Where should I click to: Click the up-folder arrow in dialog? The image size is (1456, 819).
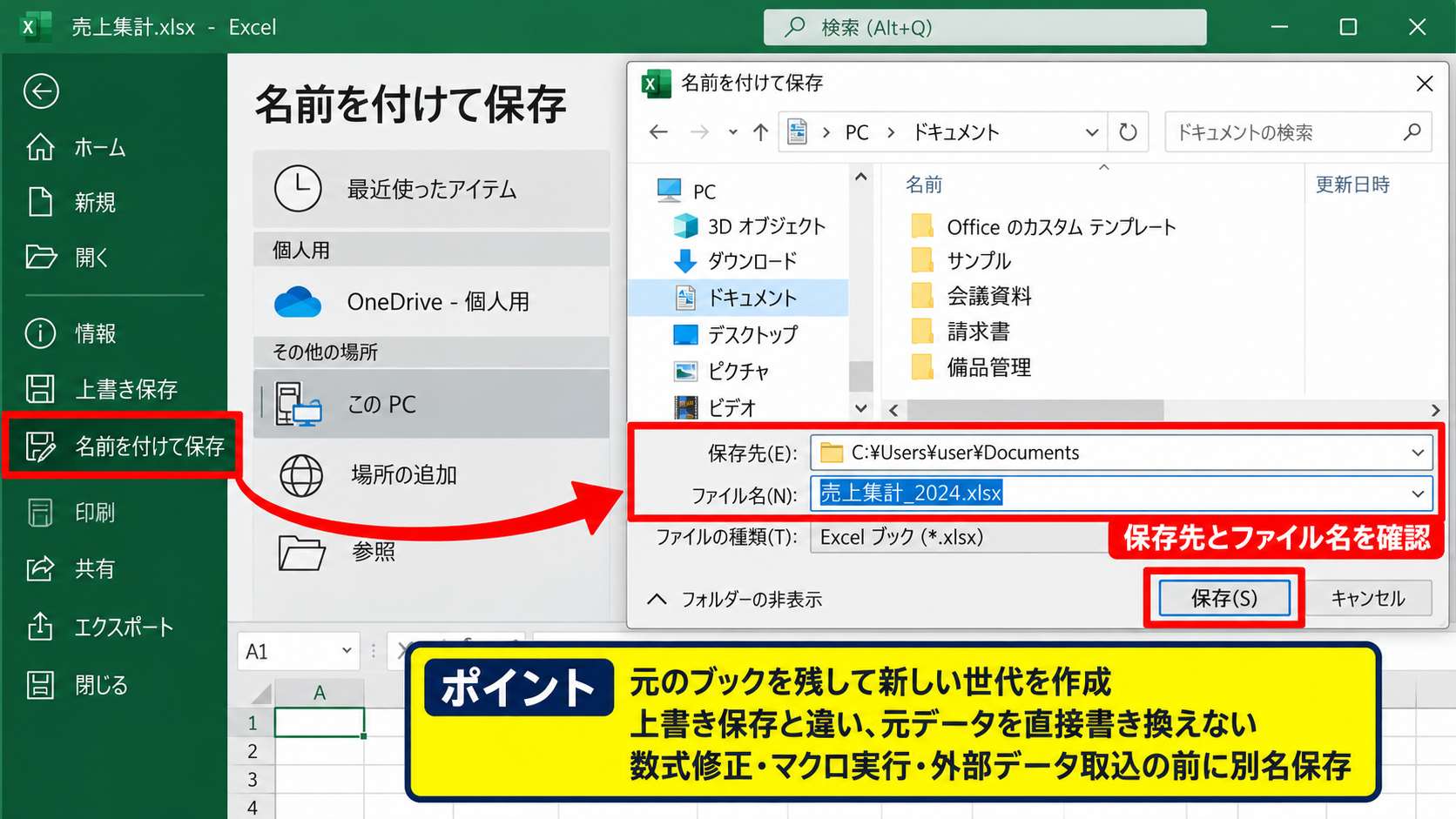pos(760,131)
